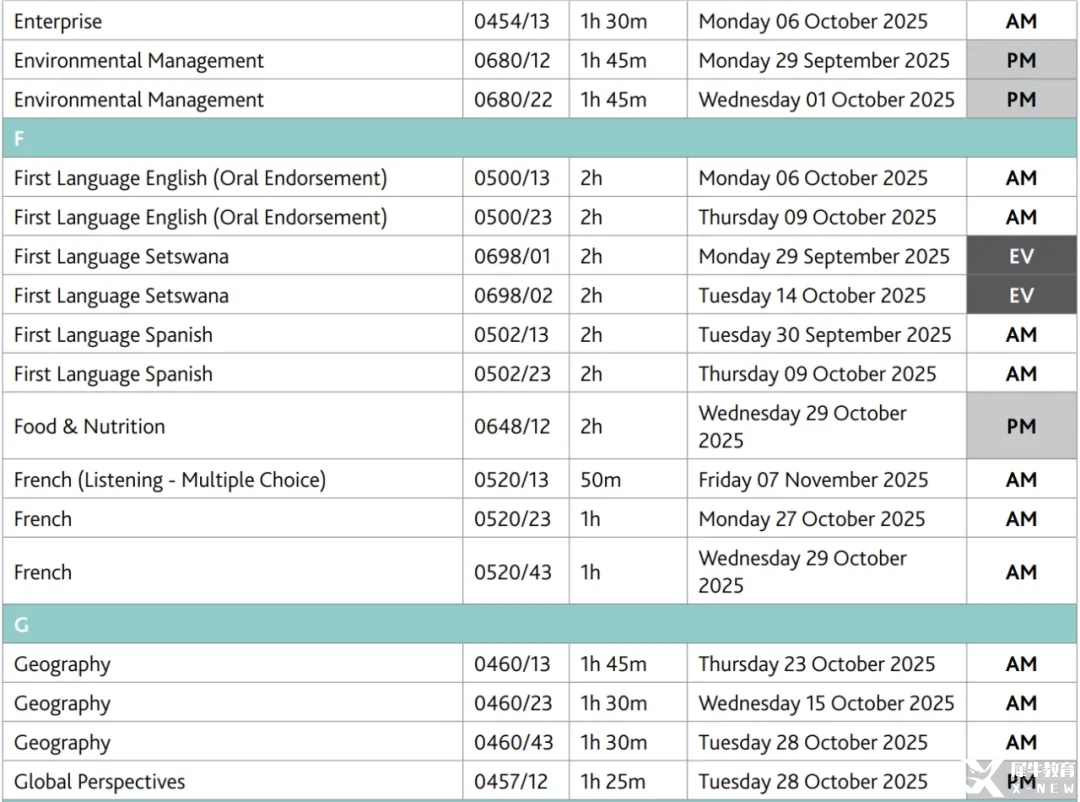This screenshot has height=802, width=1080.
Task: Click the grey PM cell for Food & Nutrition
Action: coord(1021,426)
